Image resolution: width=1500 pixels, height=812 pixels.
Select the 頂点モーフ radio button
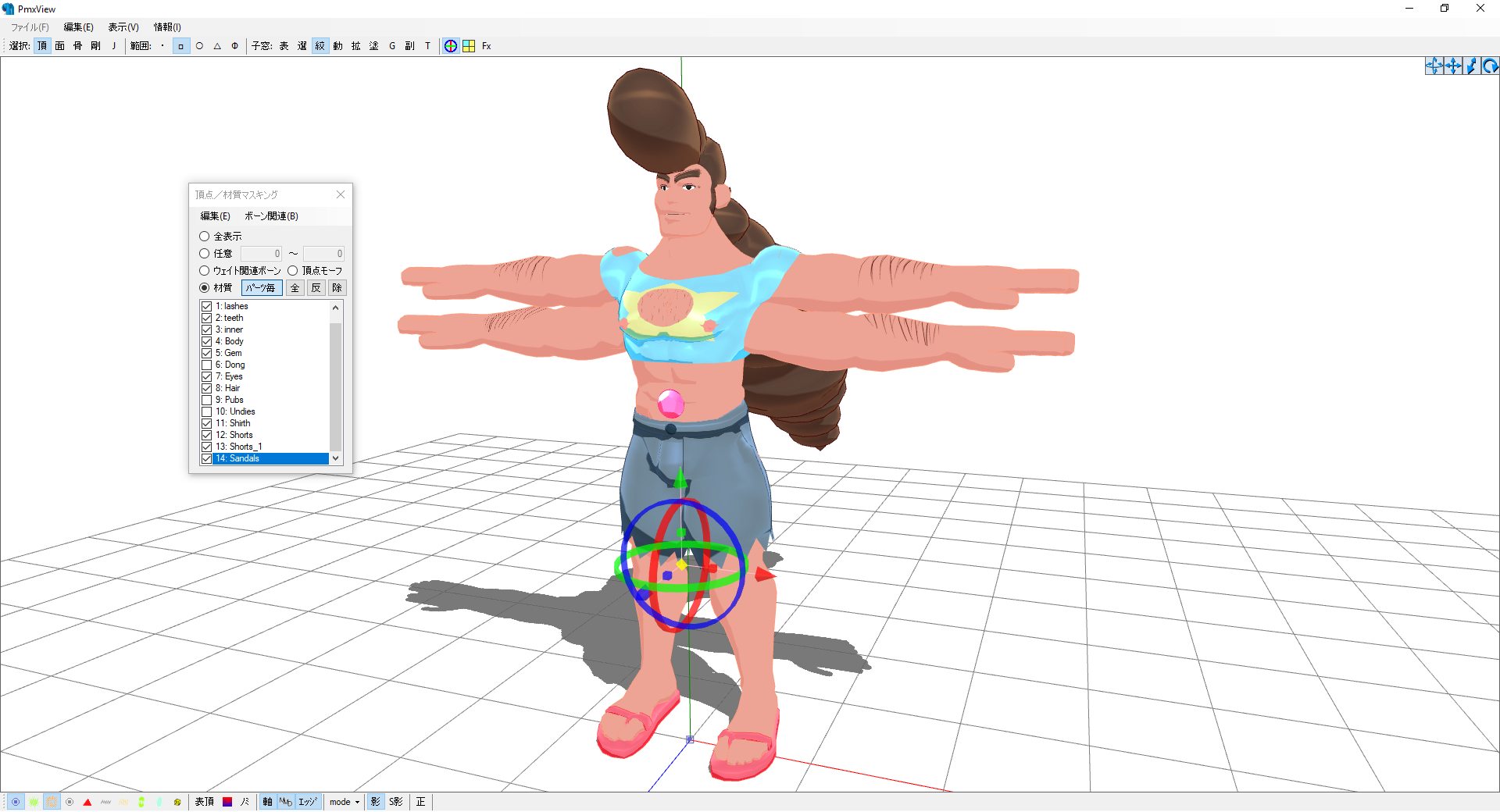(x=315, y=271)
